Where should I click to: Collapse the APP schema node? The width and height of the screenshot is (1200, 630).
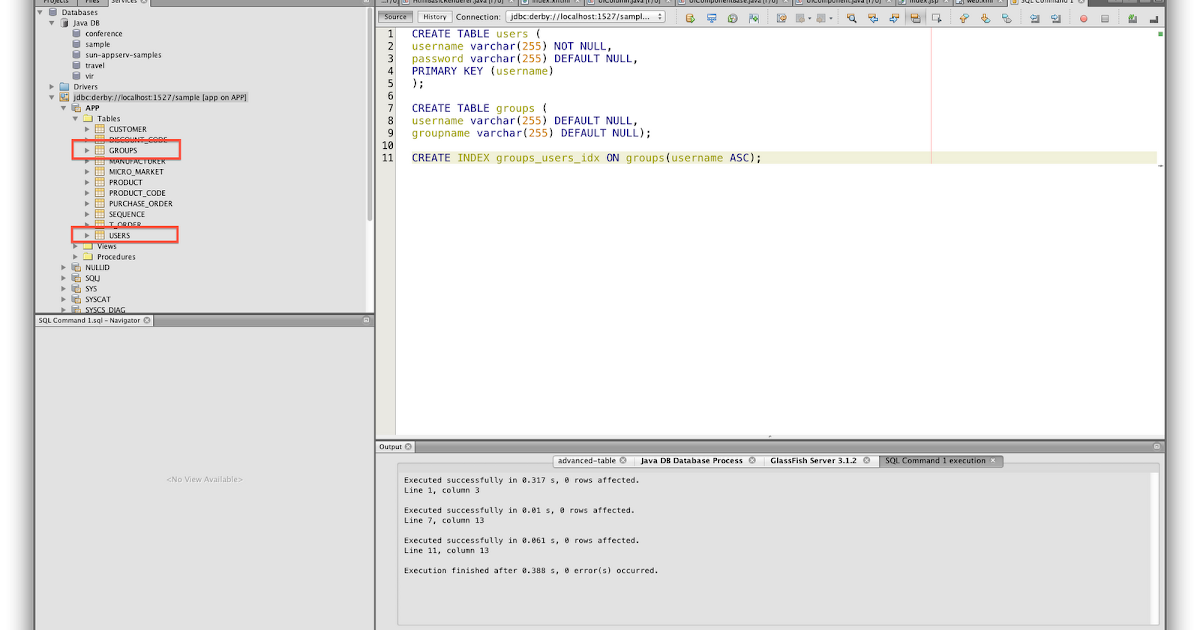(63, 108)
